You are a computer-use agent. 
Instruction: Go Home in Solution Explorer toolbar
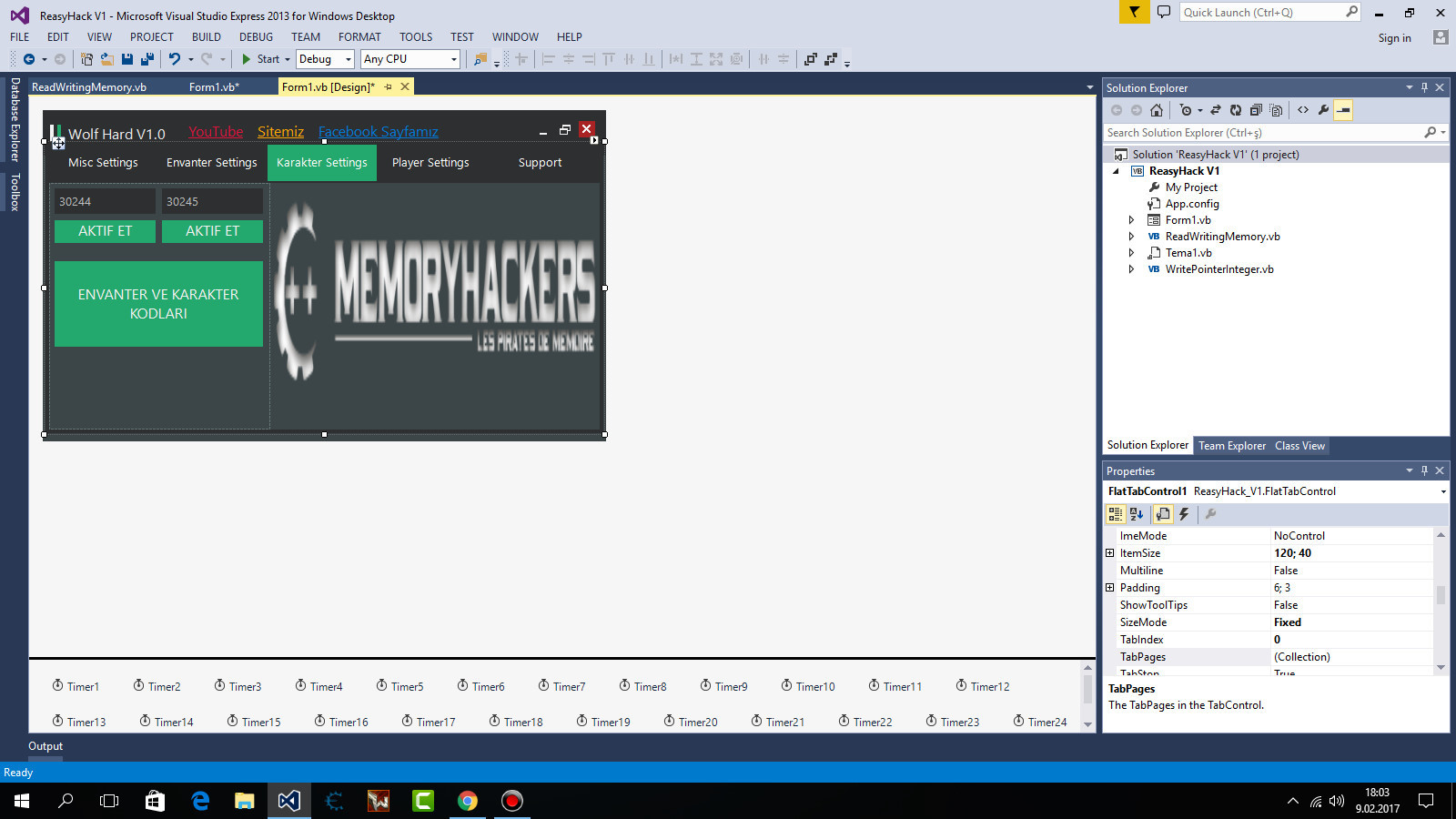[x=1157, y=110]
